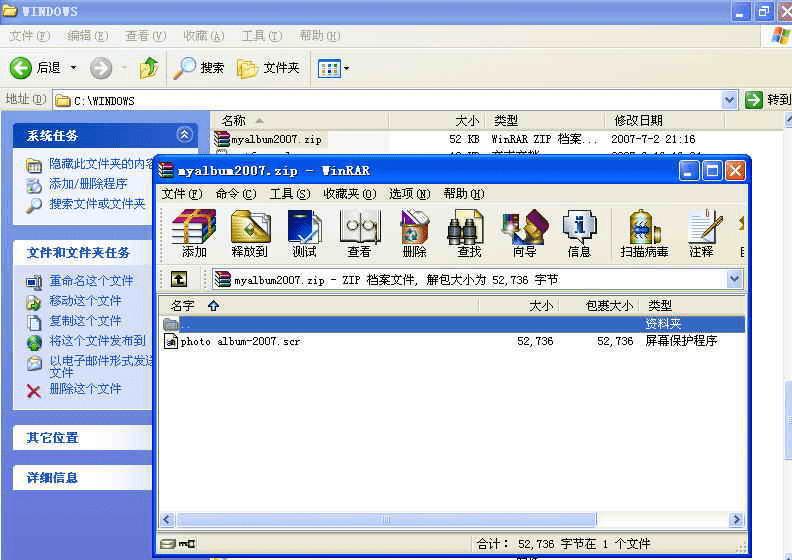This screenshot has width=792, height=560.
Task: Click E-mail this file (以电子邮件形式发送)
Action: pos(100,367)
